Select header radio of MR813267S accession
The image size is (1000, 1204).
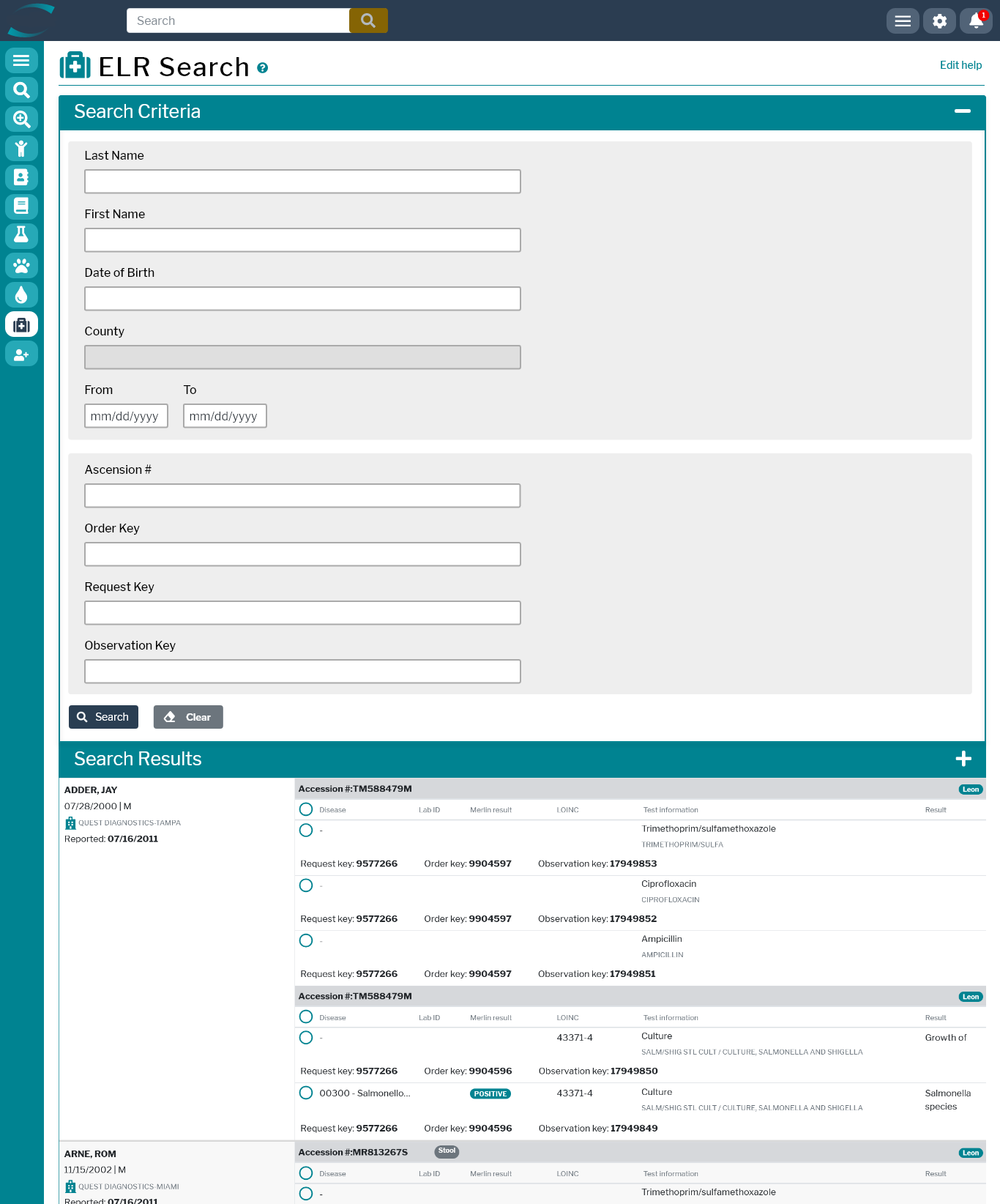coord(306,1173)
